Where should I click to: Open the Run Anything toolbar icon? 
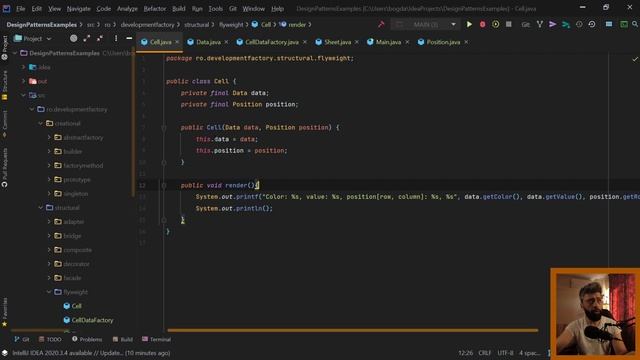pyautogui.click(x=624, y=24)
